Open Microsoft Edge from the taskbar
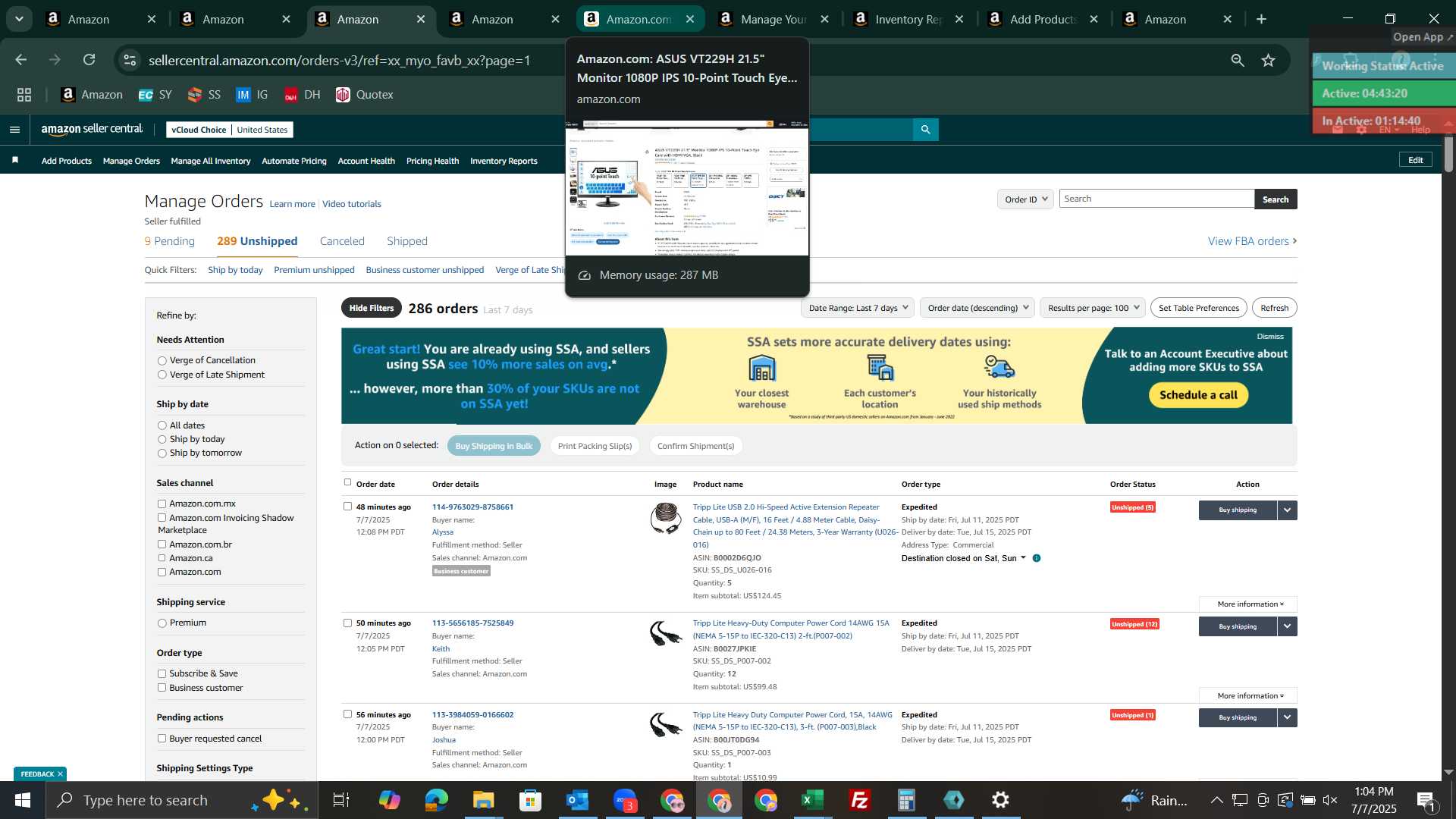 436,800
